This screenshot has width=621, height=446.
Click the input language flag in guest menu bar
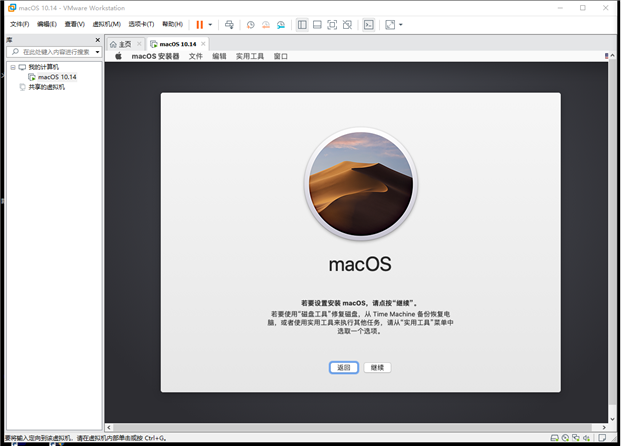pos(606,56)
